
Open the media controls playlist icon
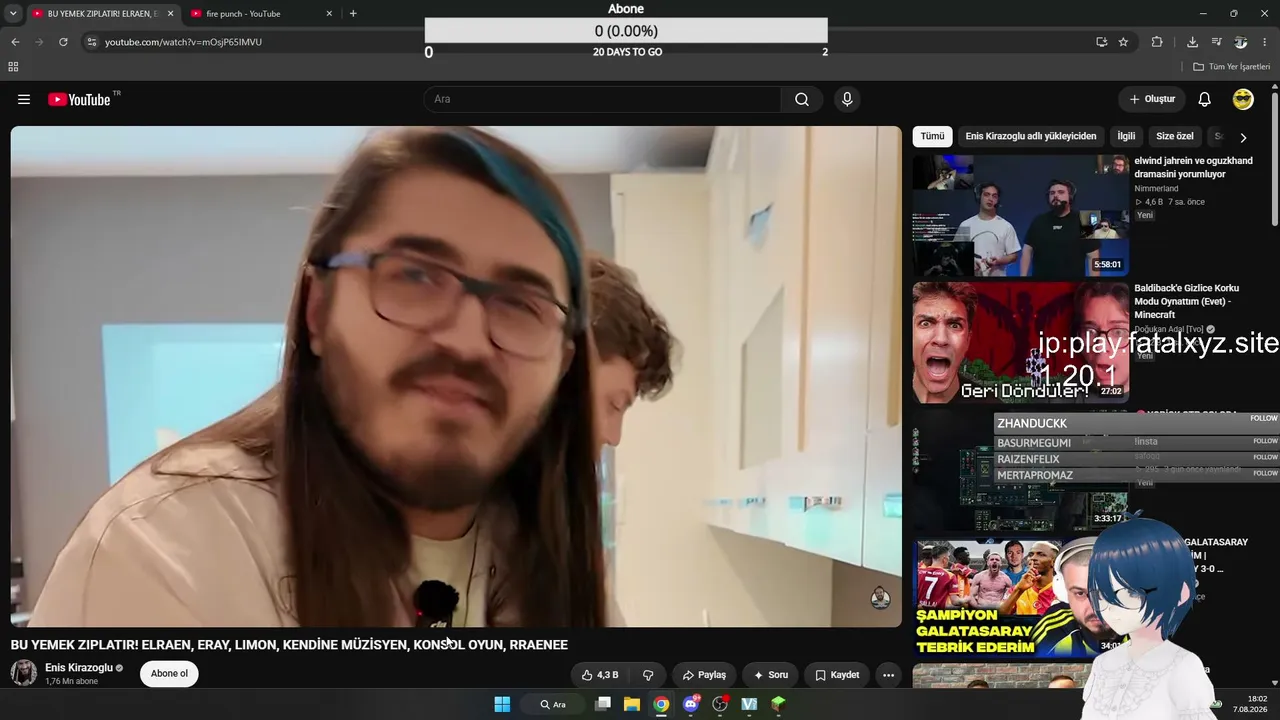[x=1216, y=42]
